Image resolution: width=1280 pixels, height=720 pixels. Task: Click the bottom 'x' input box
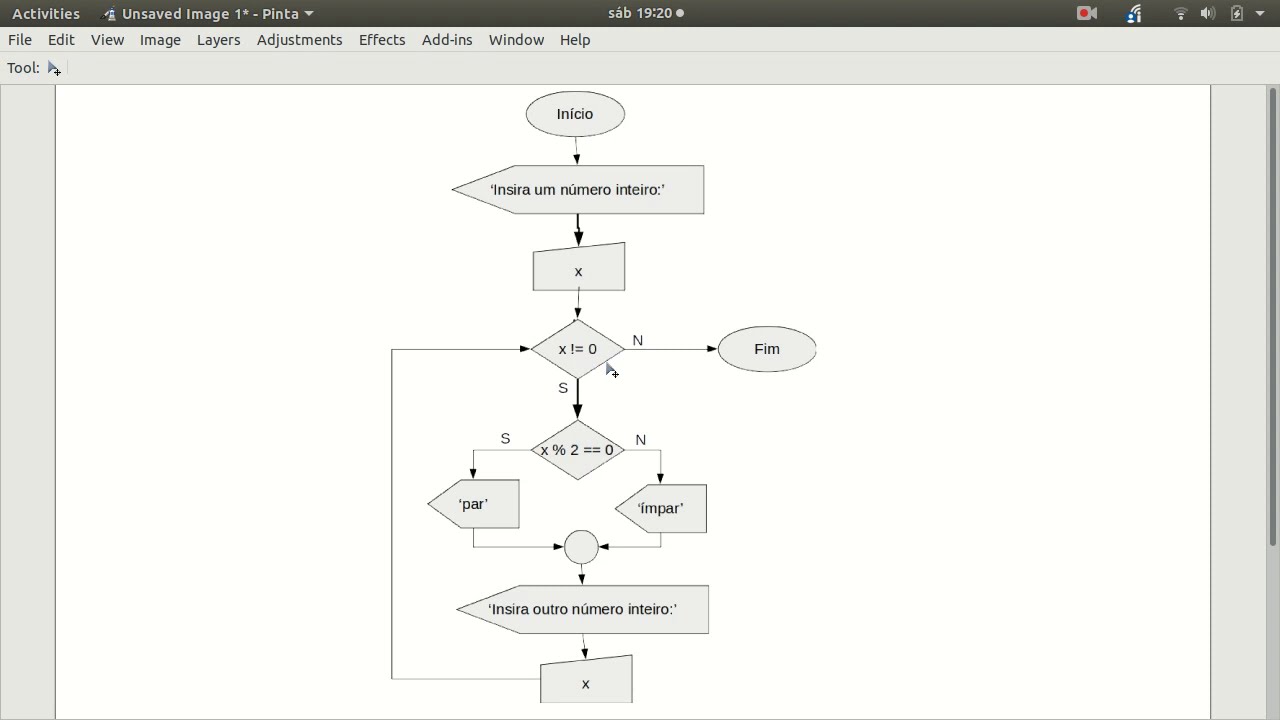click(586, 680)
